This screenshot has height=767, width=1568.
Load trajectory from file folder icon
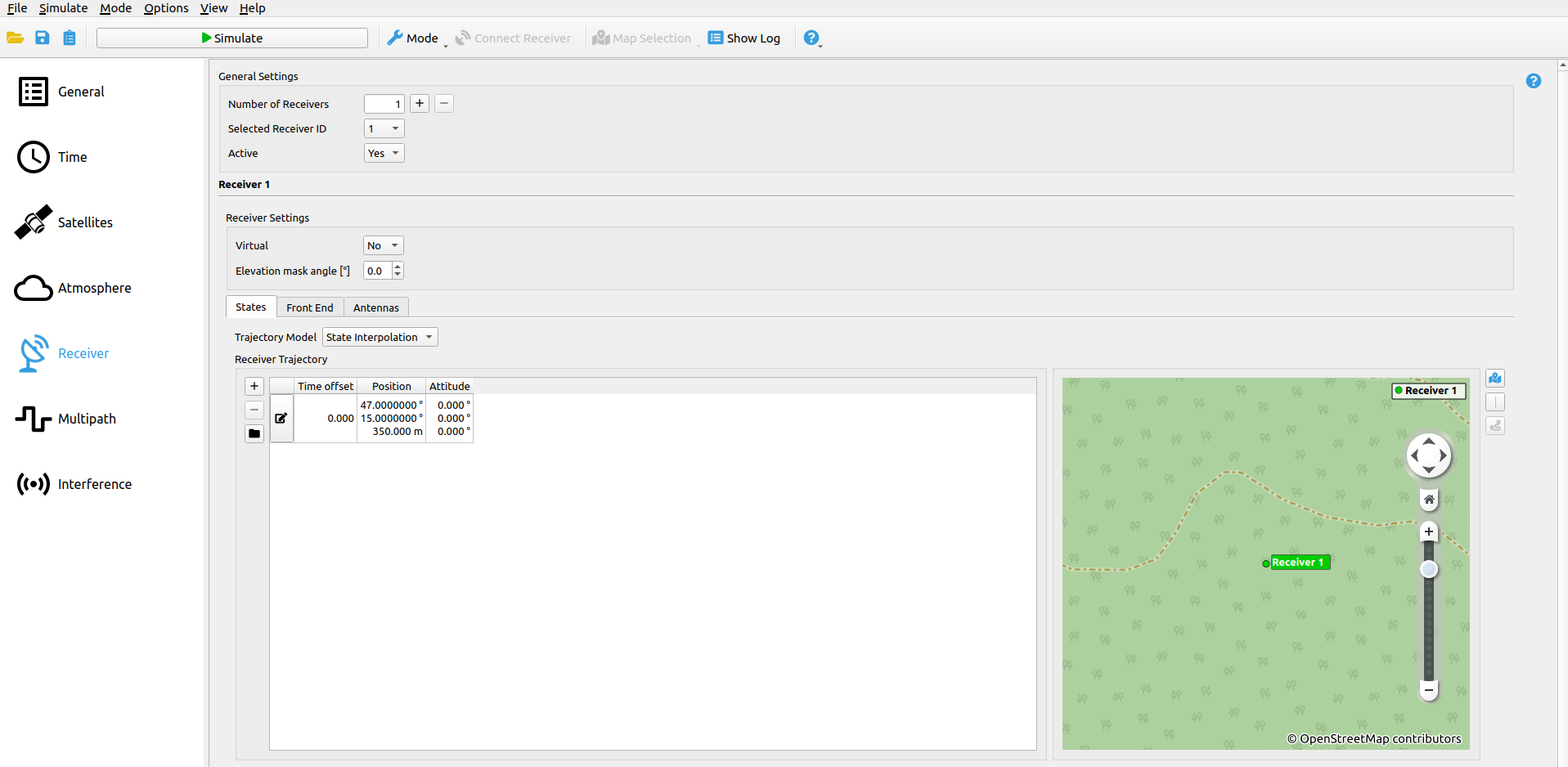pyautogui.click(x=254, y=433)
